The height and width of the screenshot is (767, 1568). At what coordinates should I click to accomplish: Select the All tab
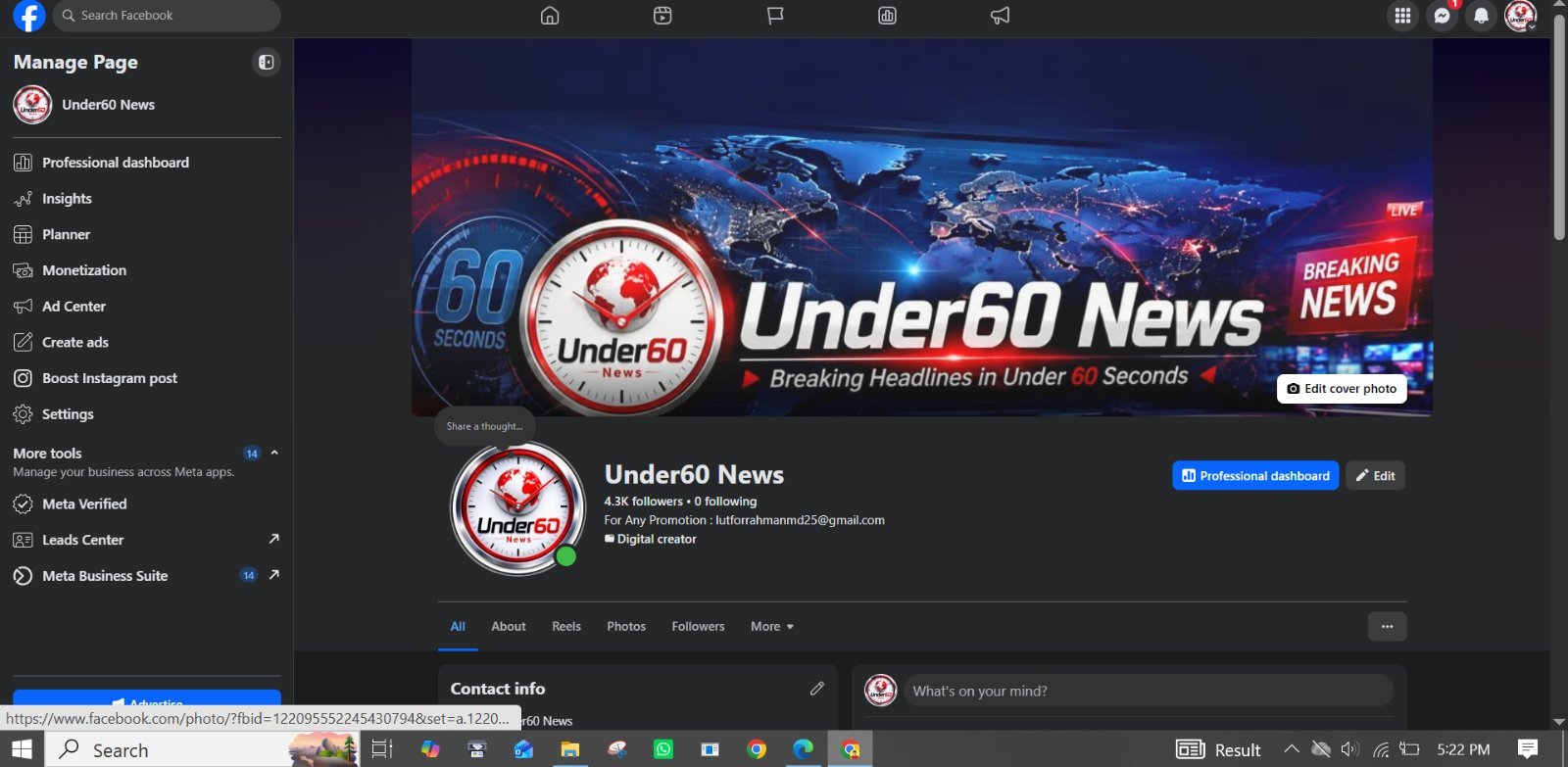tap(458, 627)
